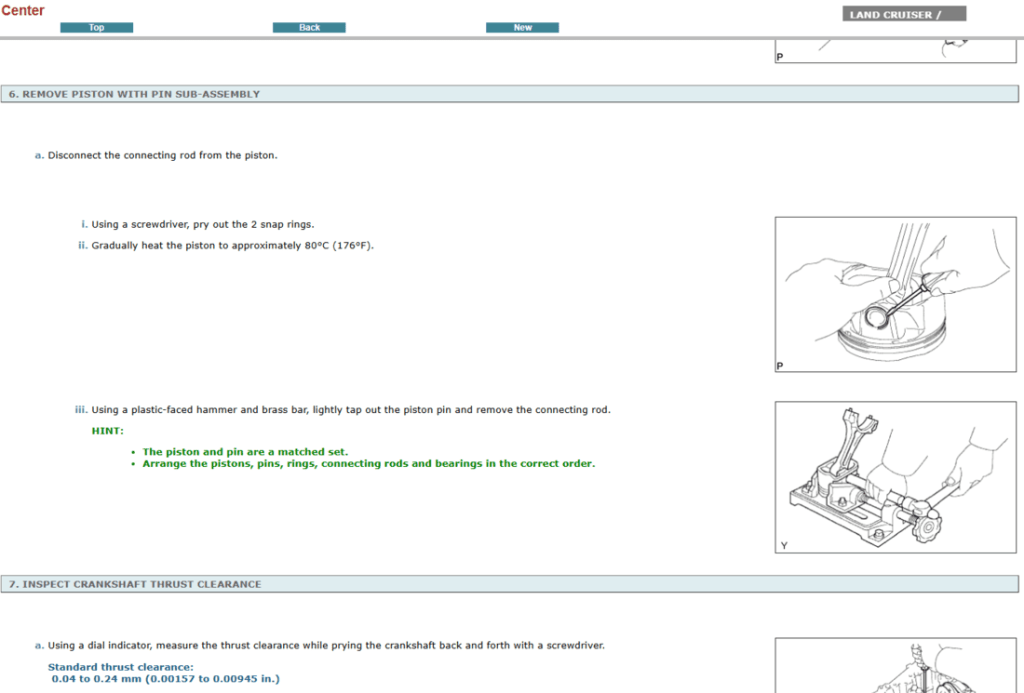
Task: Click the Standard thrust clearance label
Action: click(121, 667)
